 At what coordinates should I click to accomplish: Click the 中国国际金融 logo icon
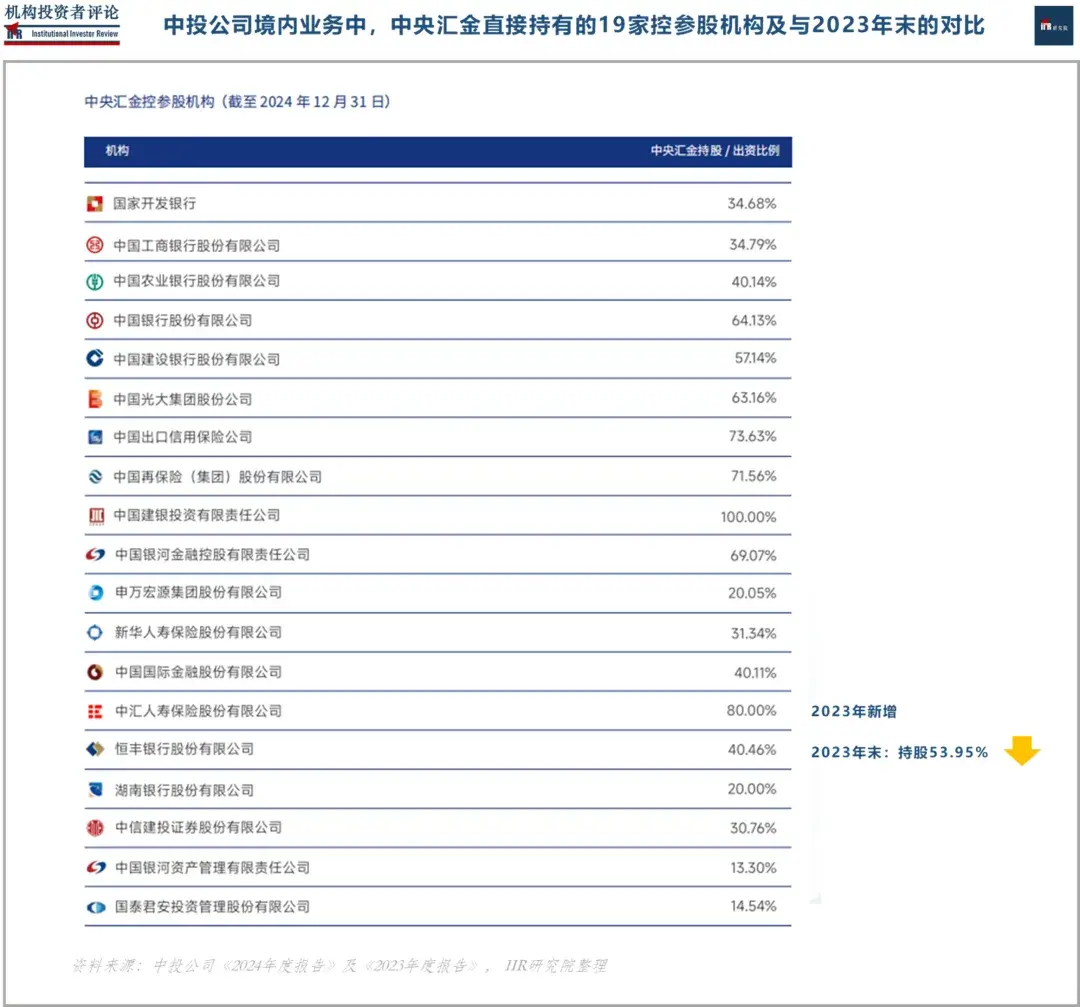pyautogui.click(x=95, y=672)
